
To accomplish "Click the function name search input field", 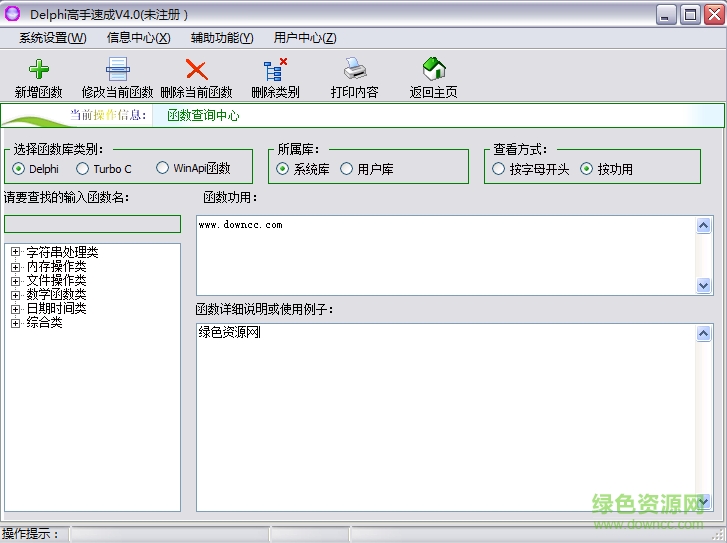I will [92, 224].
